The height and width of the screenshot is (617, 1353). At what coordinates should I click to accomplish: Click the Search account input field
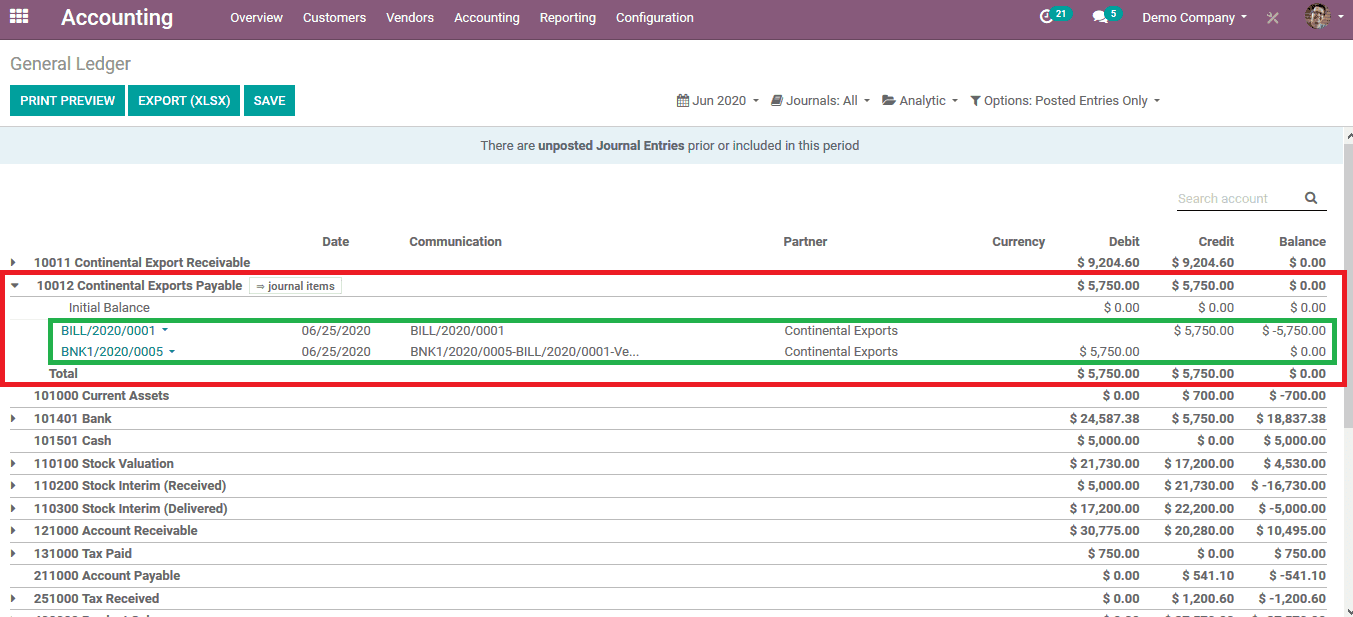tap(1238, 198)
